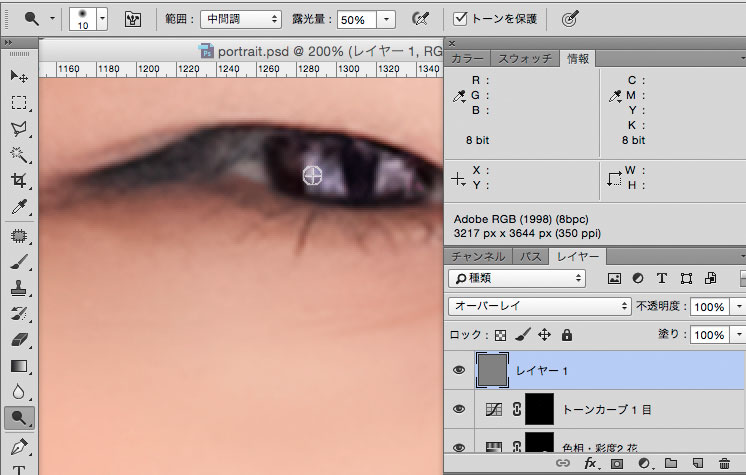Select the Eraser tool
The width and height of the screenshot is (746, 475).
pos(18,340)
